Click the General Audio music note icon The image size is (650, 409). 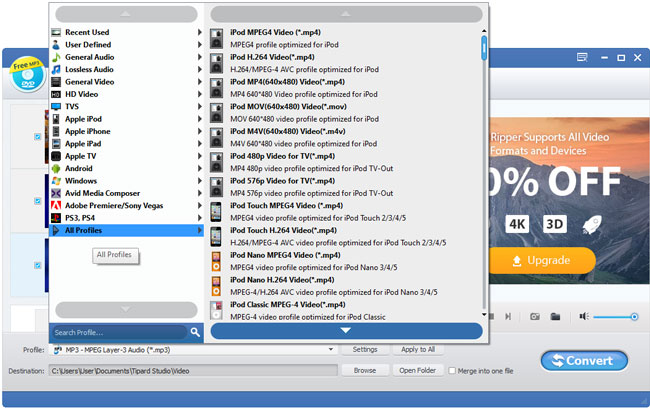coord(56,57)
